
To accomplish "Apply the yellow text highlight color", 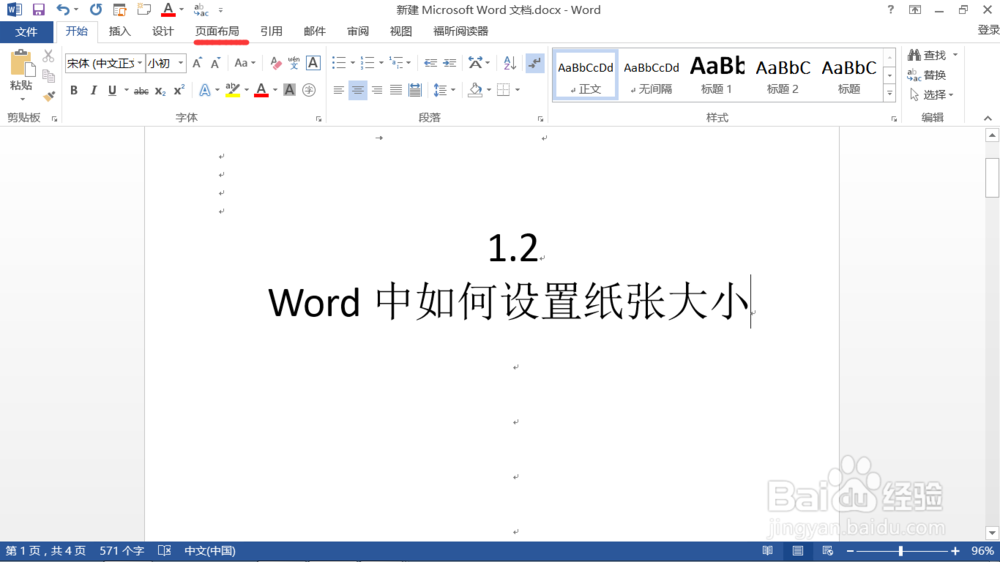I will click(x=233, y=91).
